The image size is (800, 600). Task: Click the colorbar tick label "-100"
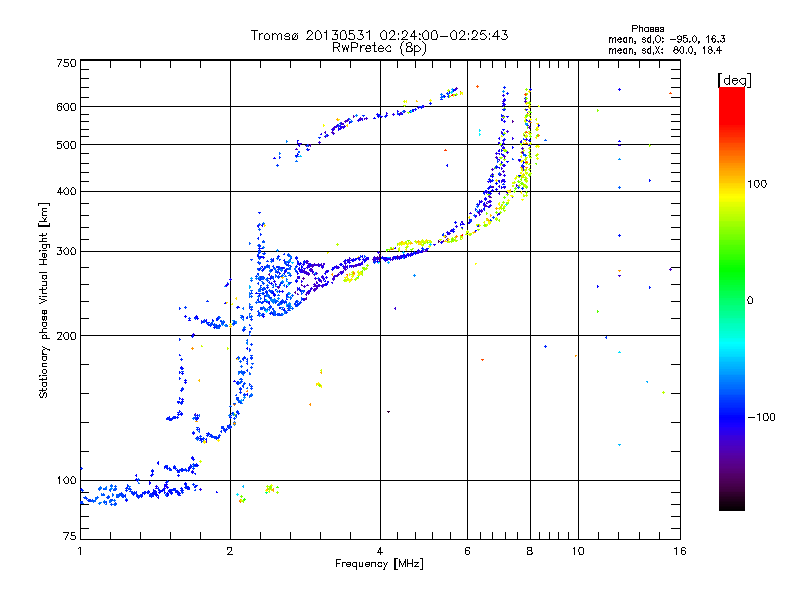(761, 417)
